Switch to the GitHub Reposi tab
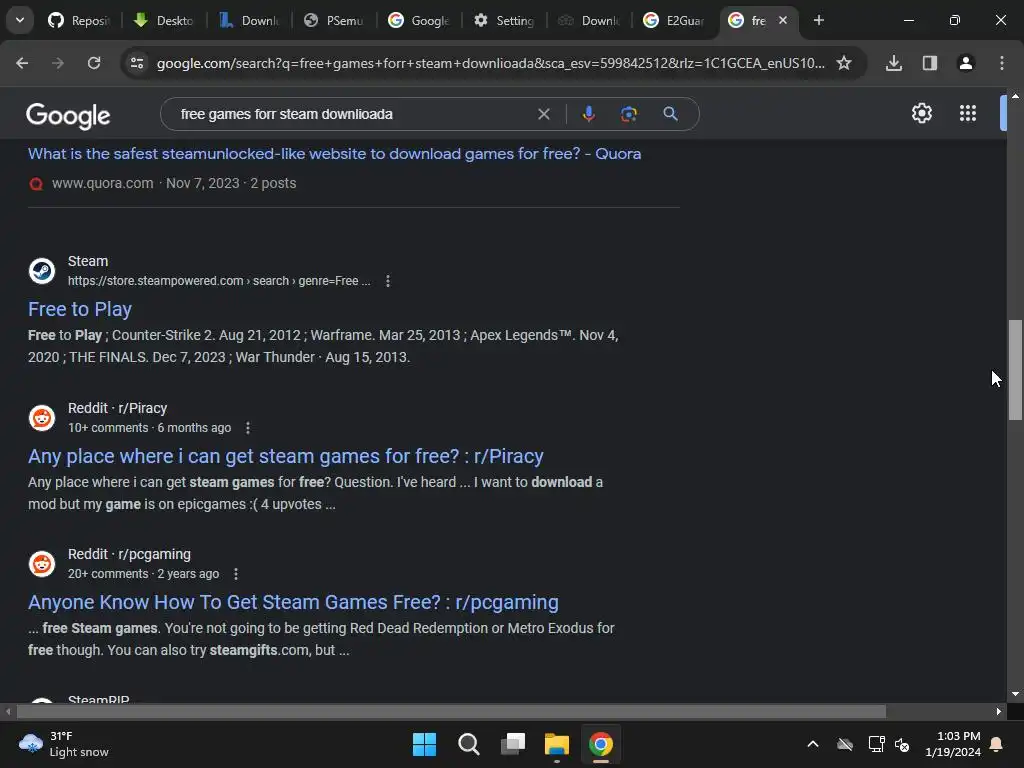This screenshot has height=768, width=1024. pos(79,21)
